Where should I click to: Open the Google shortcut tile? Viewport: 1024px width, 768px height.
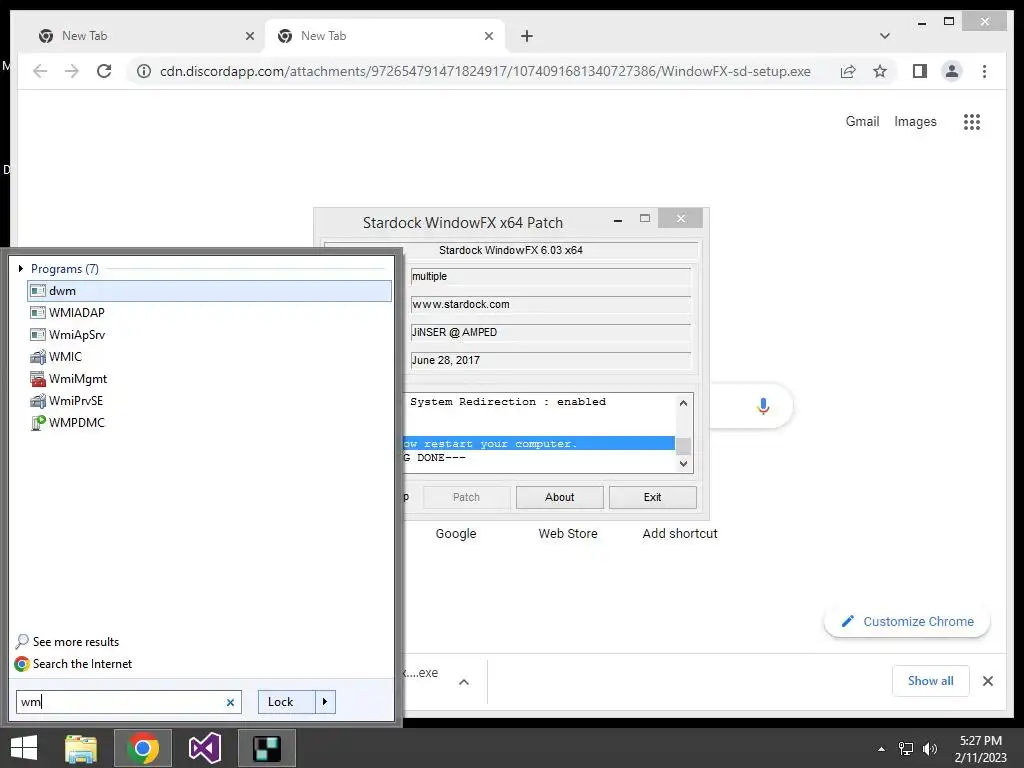coord(456,534)
